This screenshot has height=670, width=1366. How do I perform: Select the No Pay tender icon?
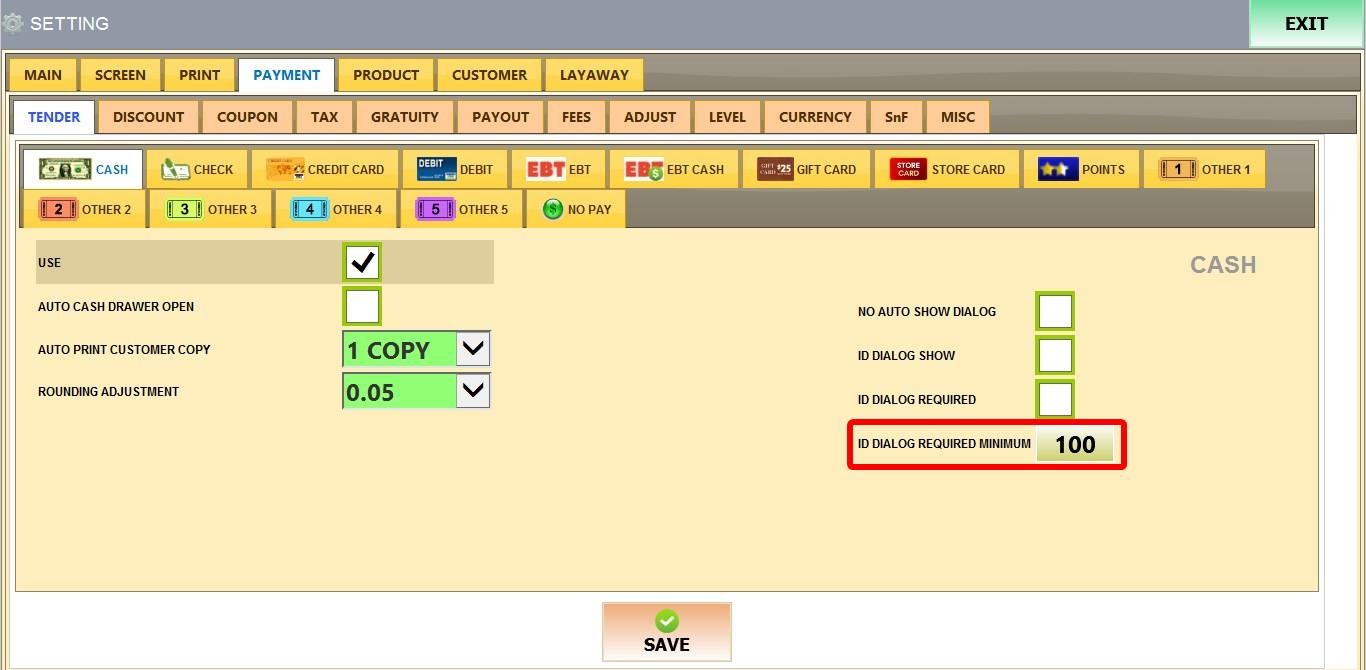(553, 209)
